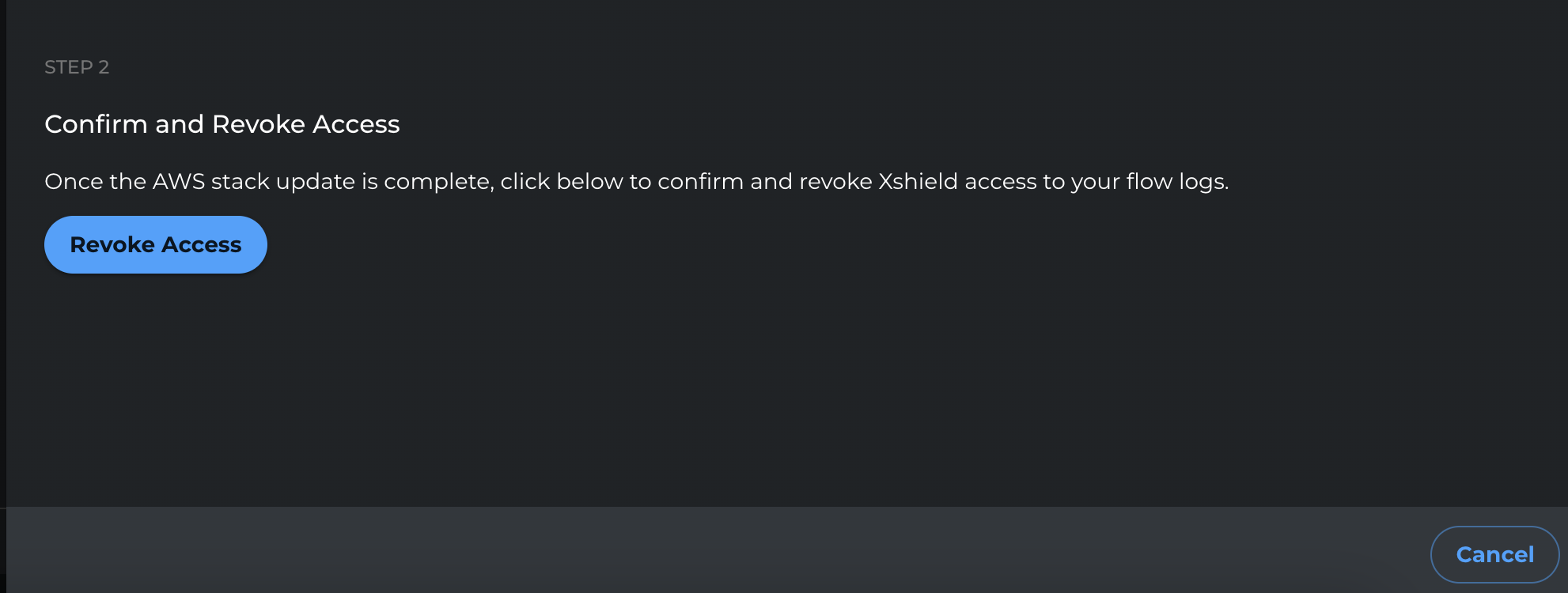
Task: Click the word "access" before "to your"
Action: [x=1000, y=182]
